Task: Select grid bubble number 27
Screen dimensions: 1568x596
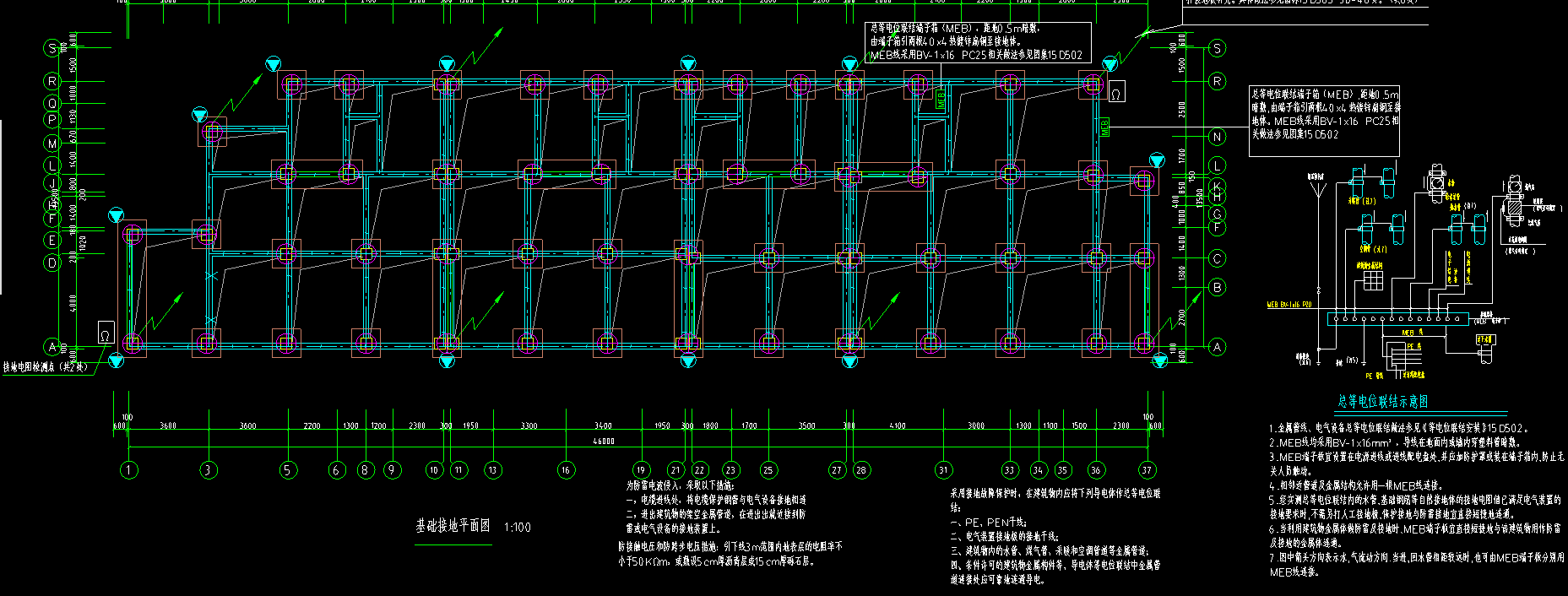Action: tap(837, 469)
